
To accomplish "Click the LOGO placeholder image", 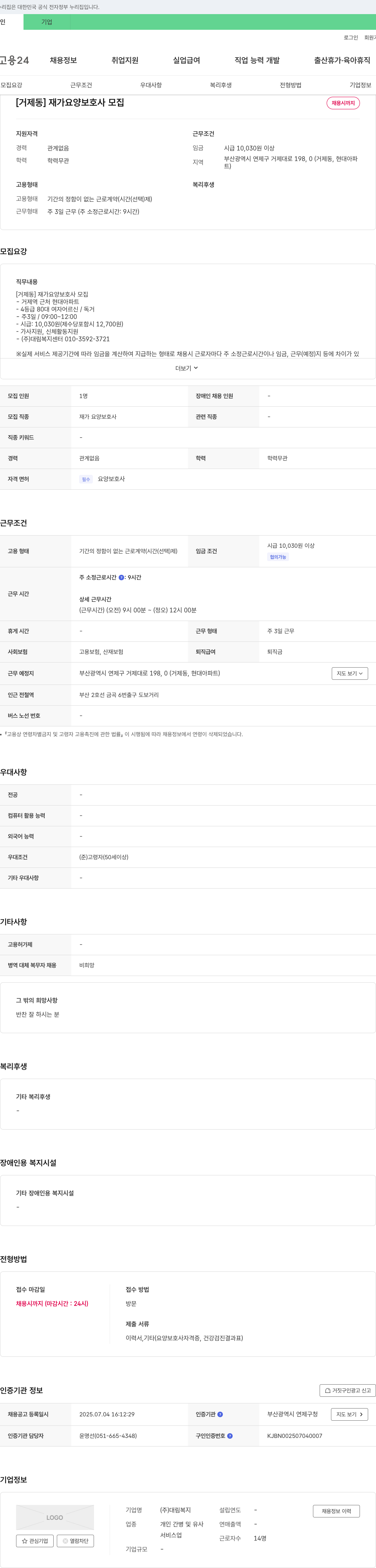I will (x=55, y=1517).
